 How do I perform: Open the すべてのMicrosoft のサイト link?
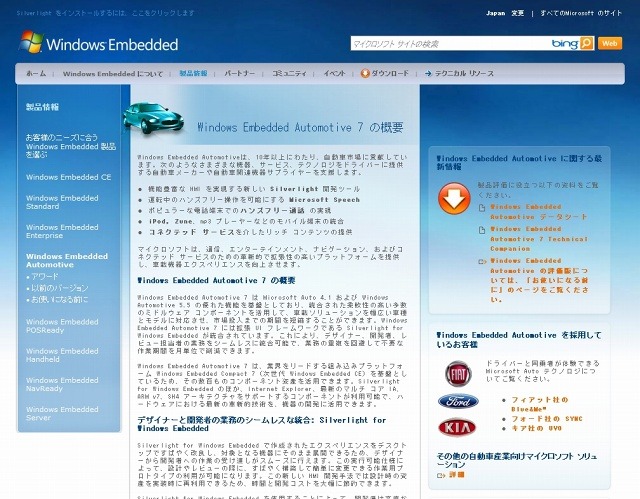pyautogui.click(x=581, y=13)
